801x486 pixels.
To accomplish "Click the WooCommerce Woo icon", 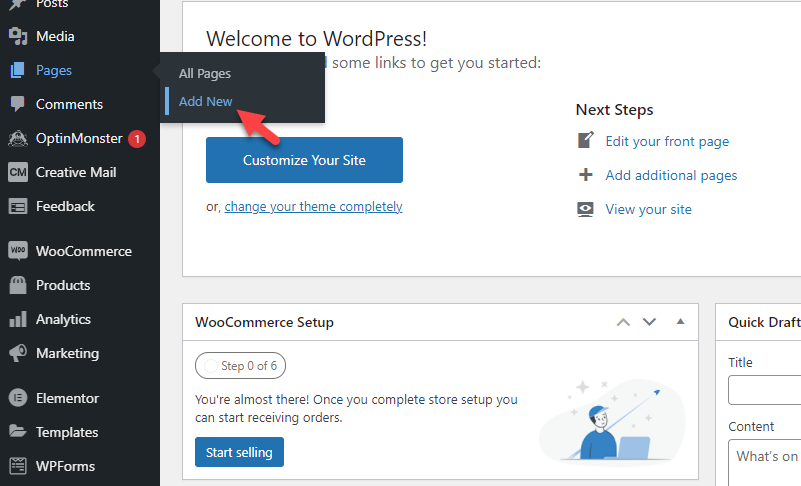I will point(18,251).
